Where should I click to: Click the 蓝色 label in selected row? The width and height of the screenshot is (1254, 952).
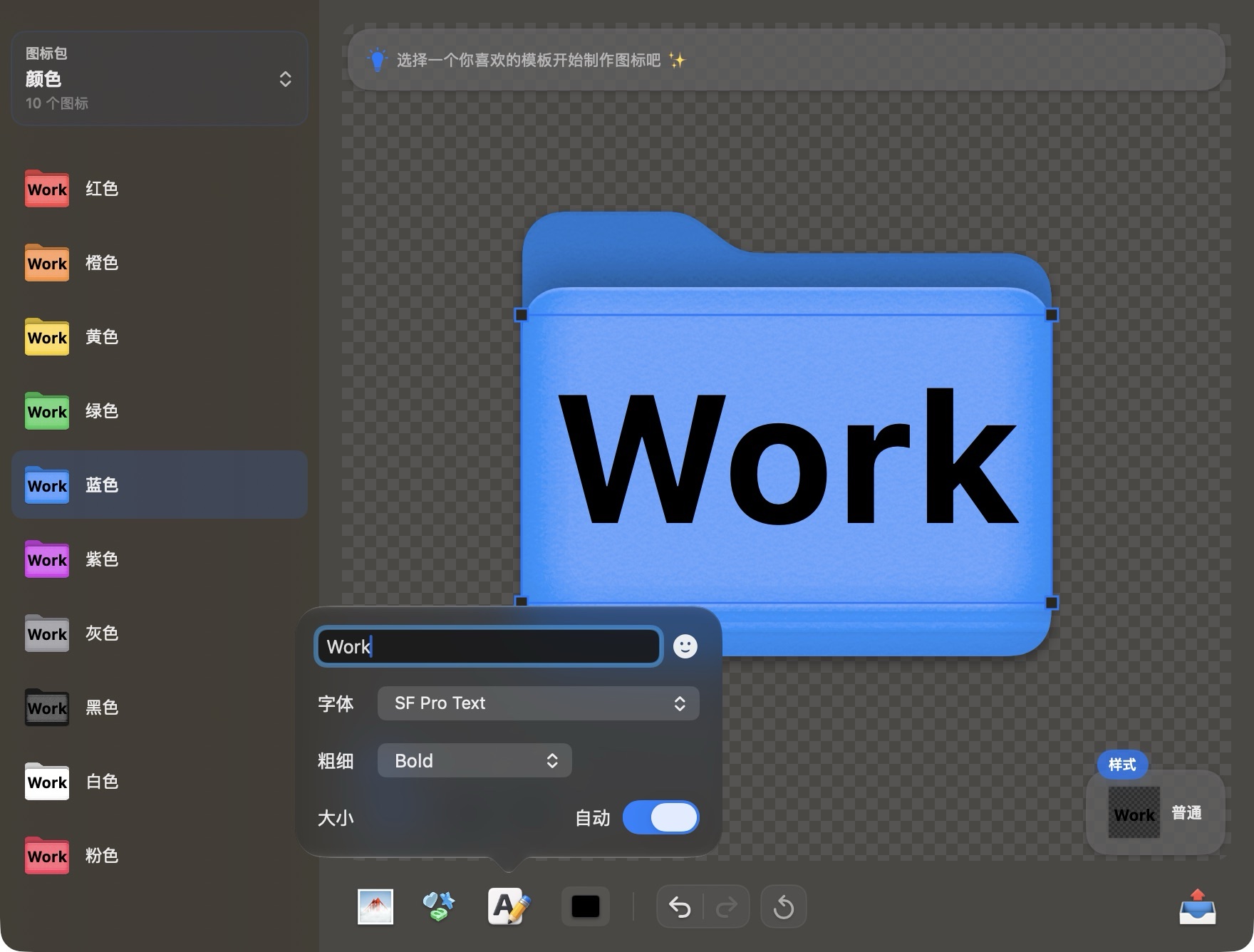click(x=102, y=485)
